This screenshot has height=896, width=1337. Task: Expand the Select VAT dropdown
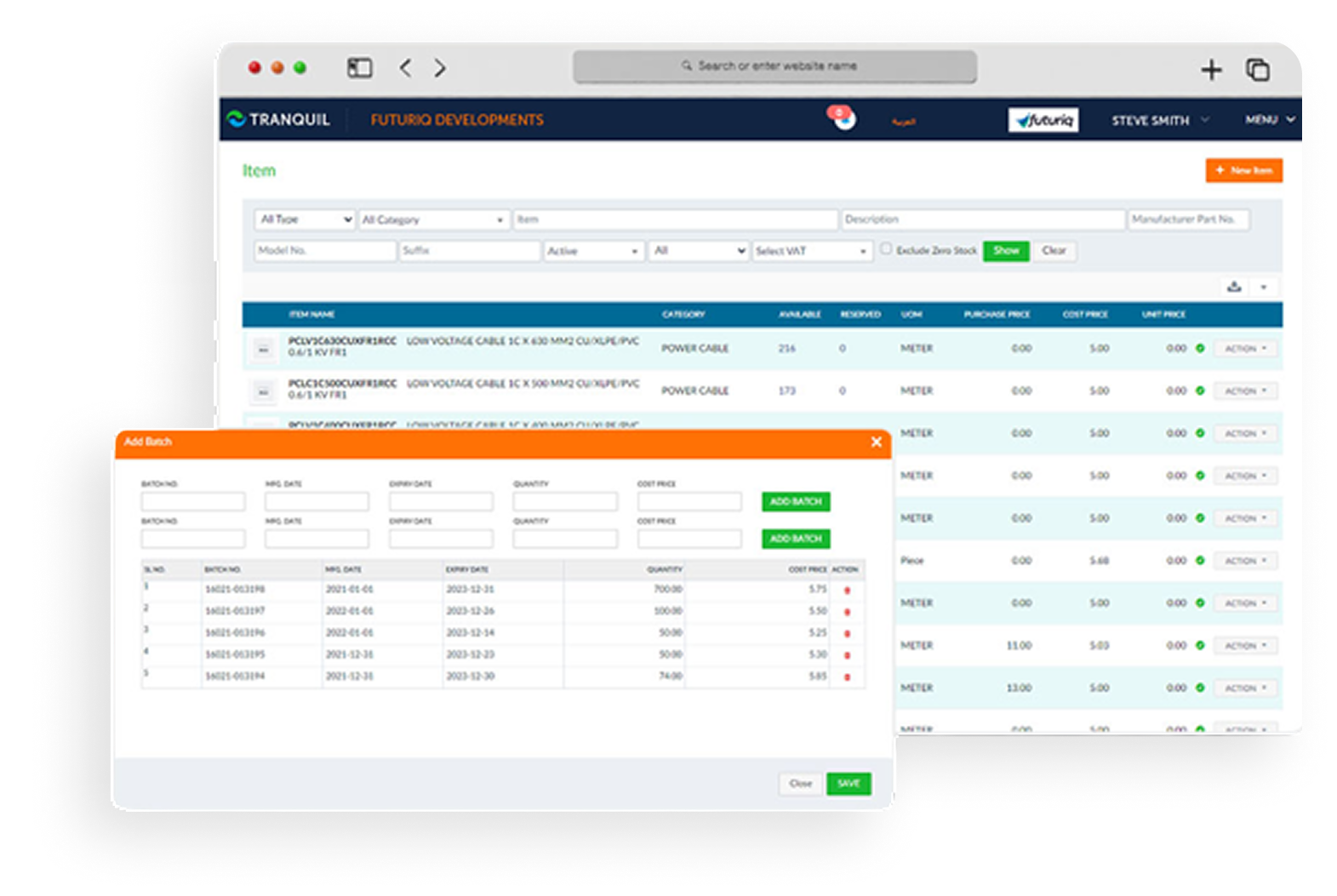[812, 251]
